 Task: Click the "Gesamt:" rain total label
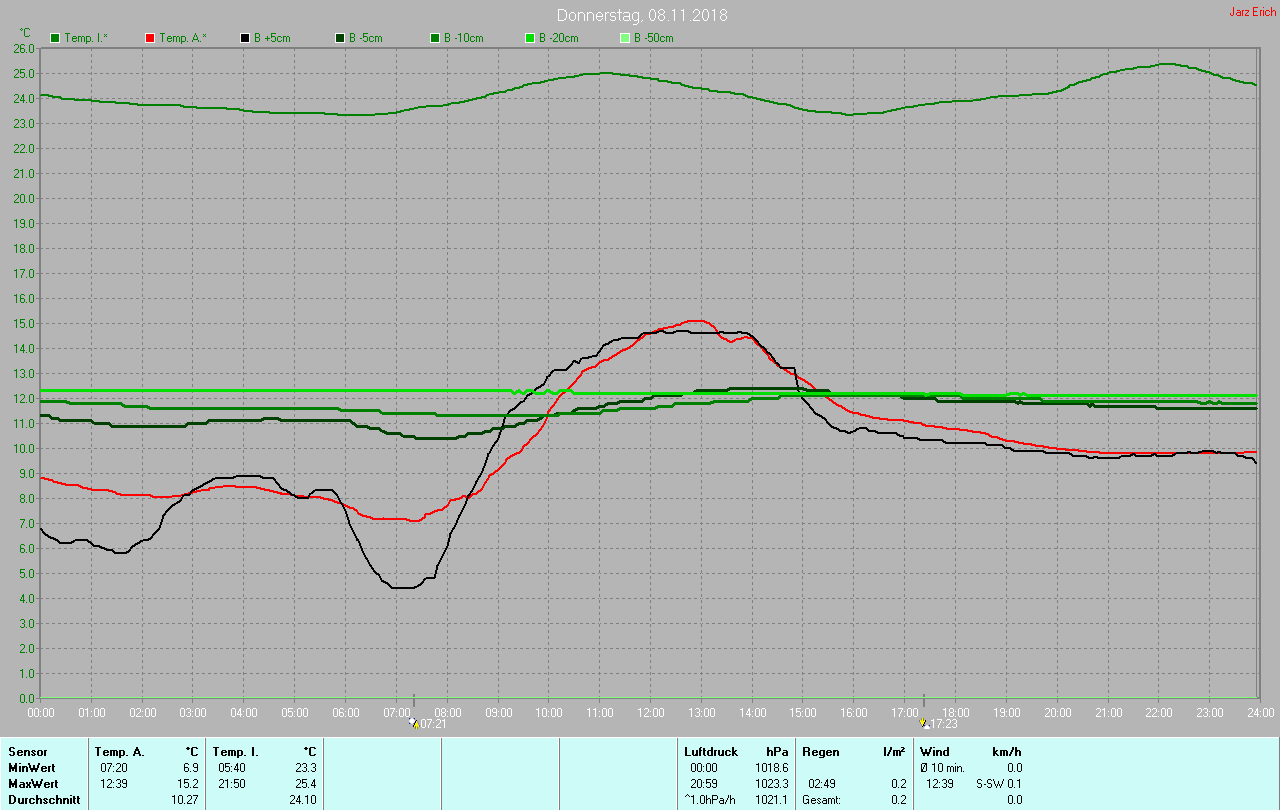pos(823,800)
